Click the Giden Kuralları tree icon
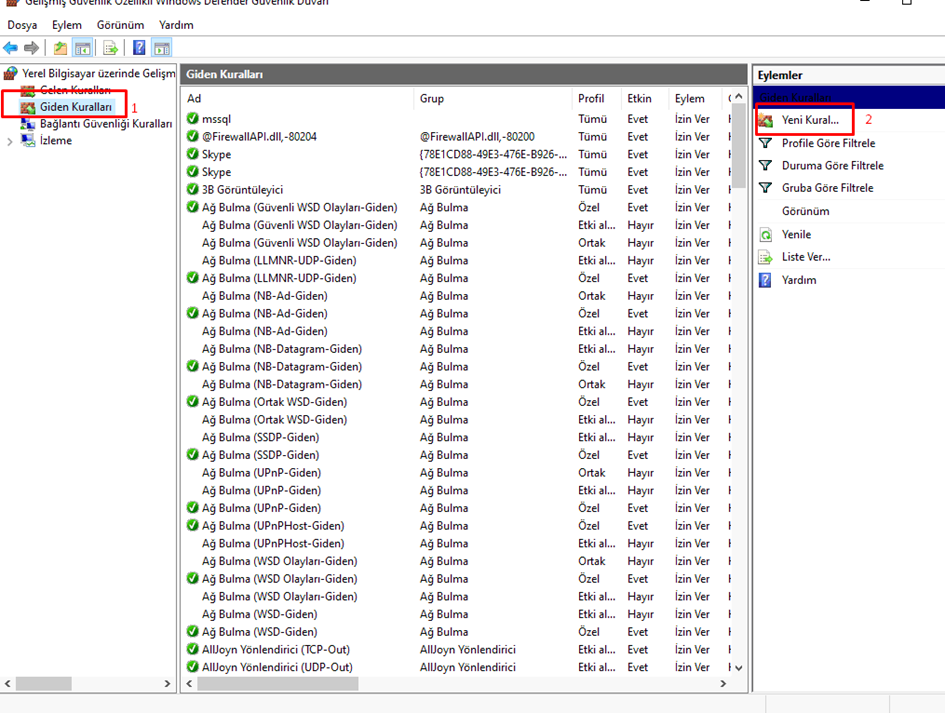The width and height of the screenshot is (945, 713). tap(28, 107)
